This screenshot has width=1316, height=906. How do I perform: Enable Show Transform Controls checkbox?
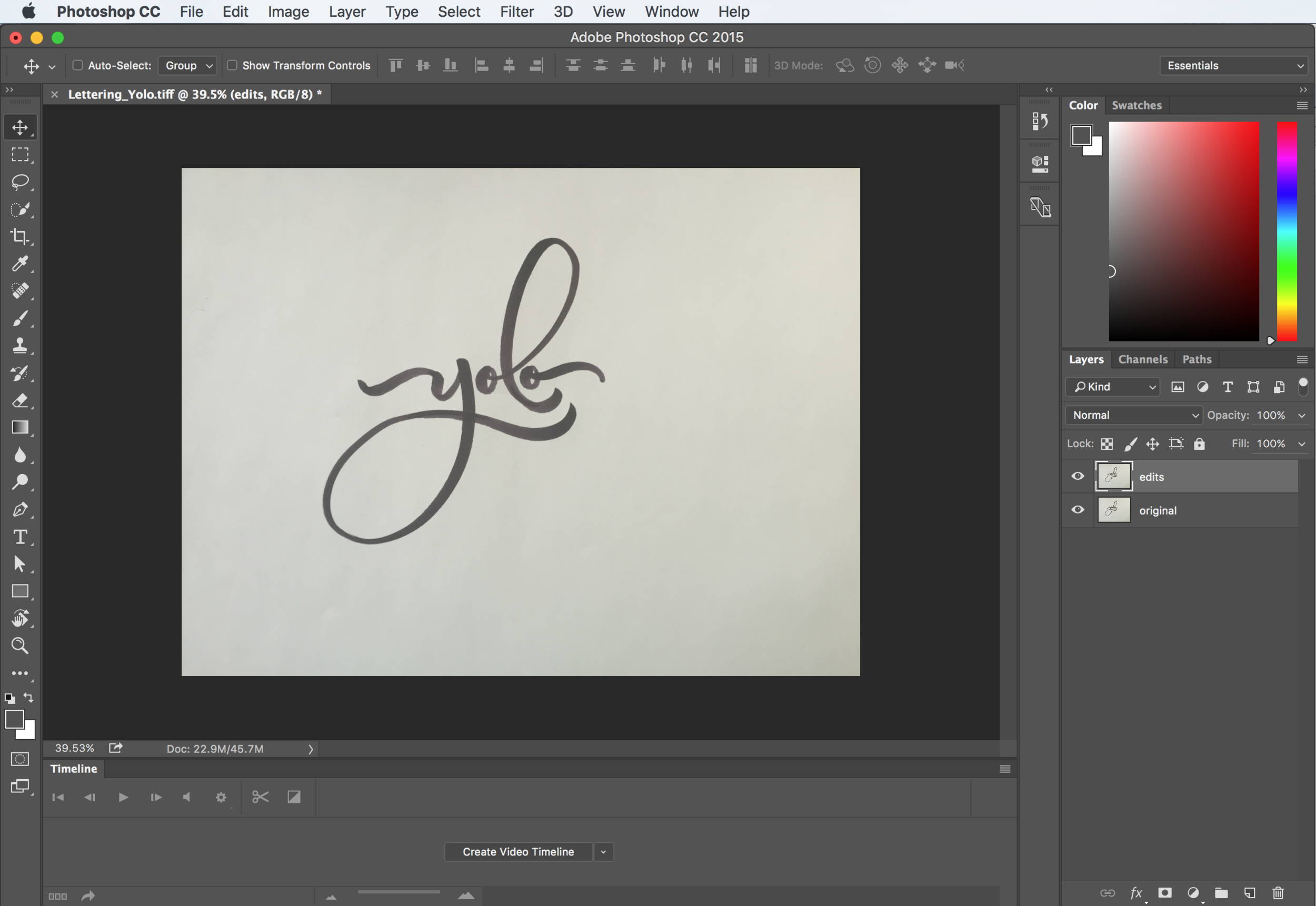(x=232, y=65)
